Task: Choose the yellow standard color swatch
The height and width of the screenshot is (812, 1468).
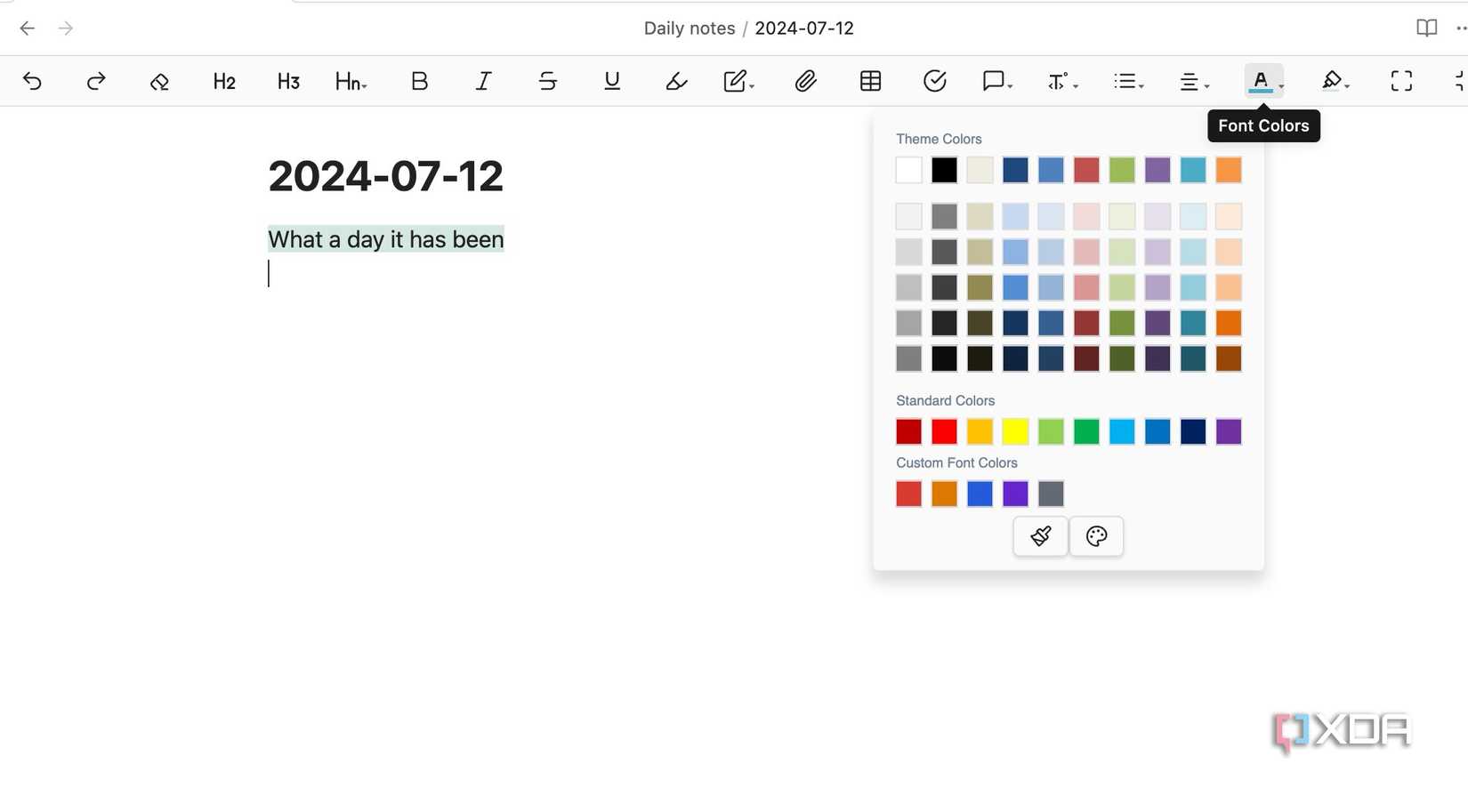Action: pos(1015,431)
